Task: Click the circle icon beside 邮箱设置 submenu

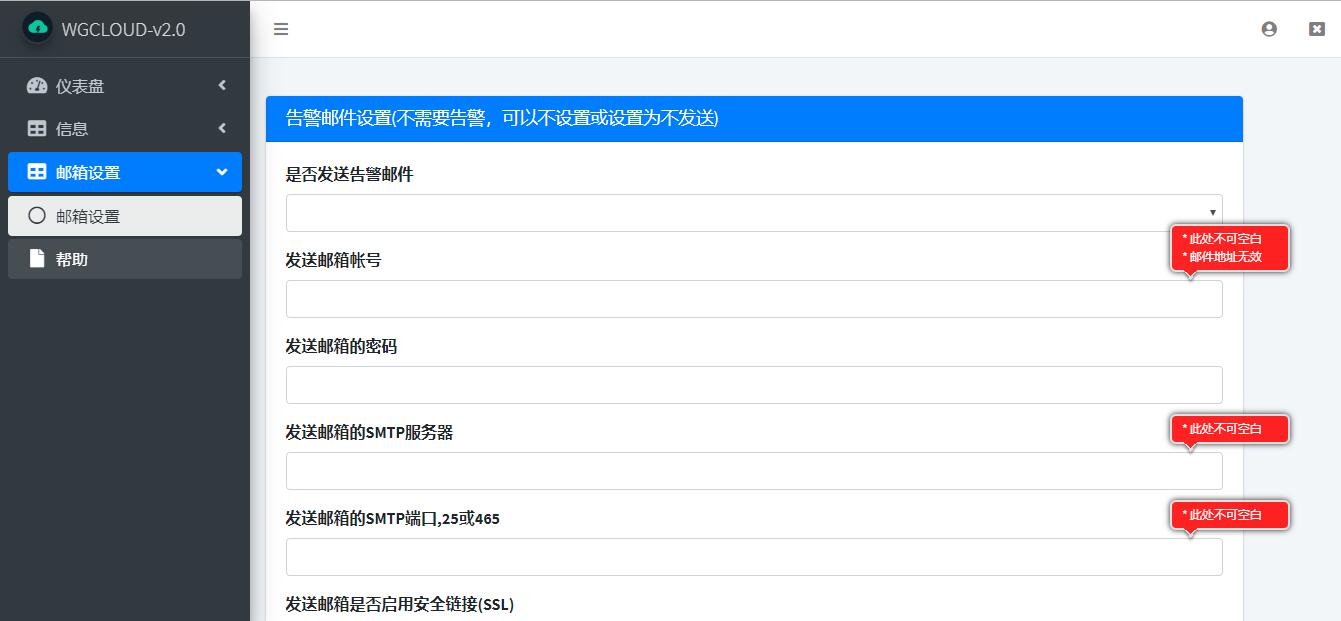Action: click(37, 215)
